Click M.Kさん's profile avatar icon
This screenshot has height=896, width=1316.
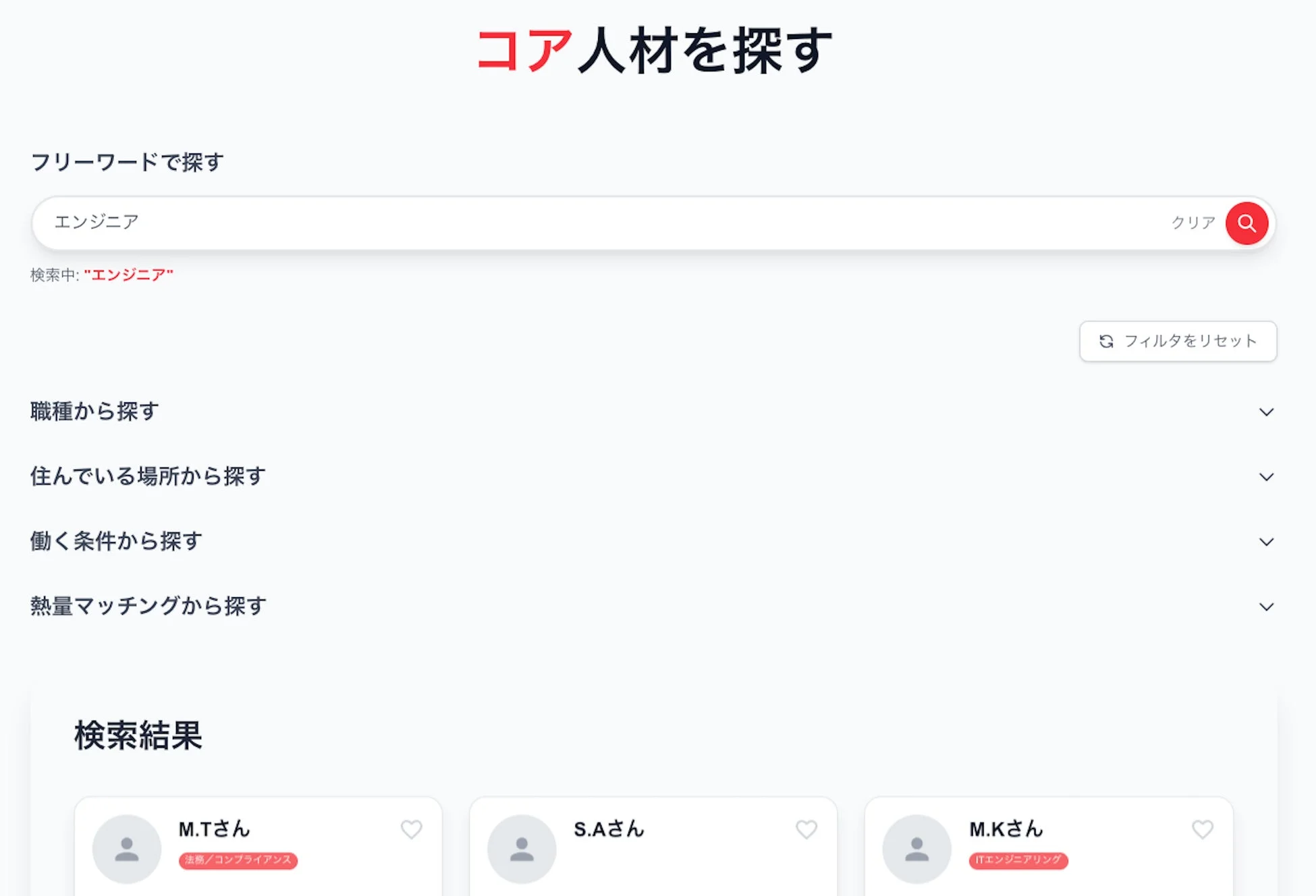(916, 848)
